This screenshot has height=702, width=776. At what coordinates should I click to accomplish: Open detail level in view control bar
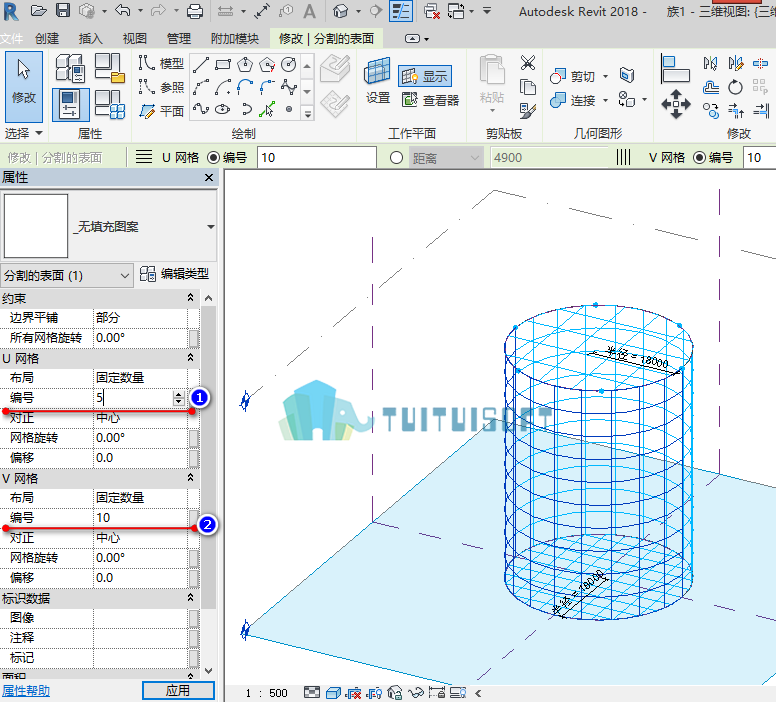[312, 692]
